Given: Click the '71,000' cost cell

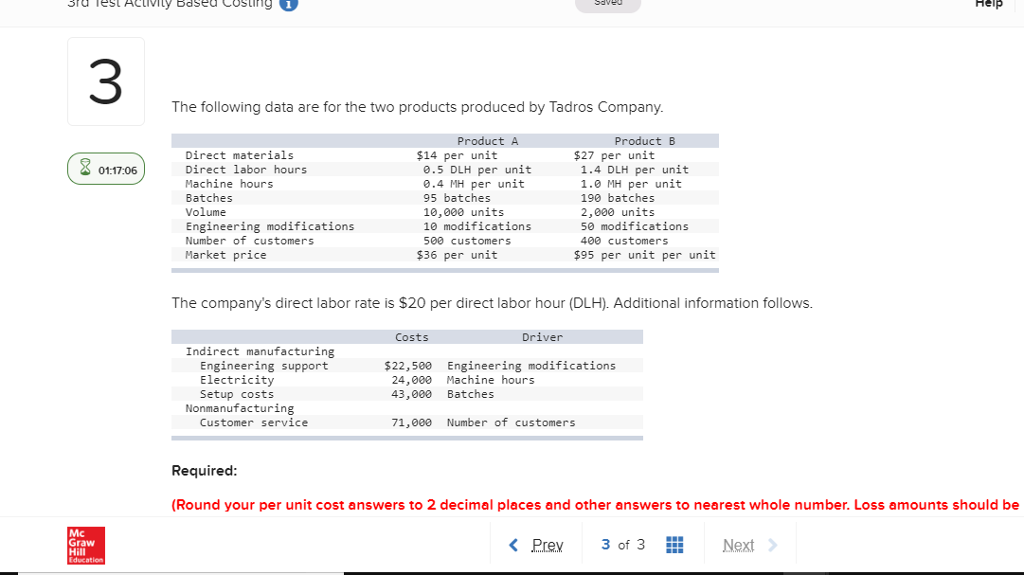Looking at the screenshot, I should (411, 423).
